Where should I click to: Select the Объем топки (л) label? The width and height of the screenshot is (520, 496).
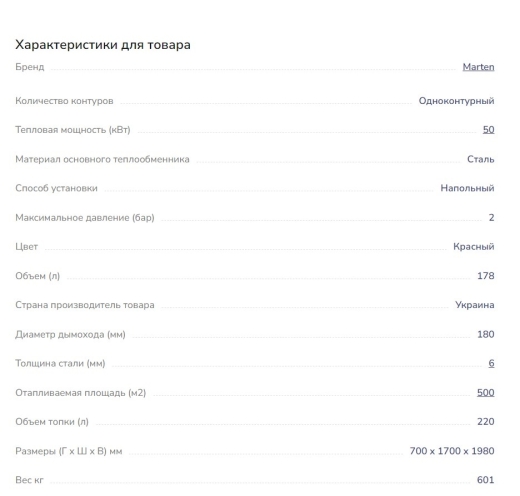pos(52,422)
